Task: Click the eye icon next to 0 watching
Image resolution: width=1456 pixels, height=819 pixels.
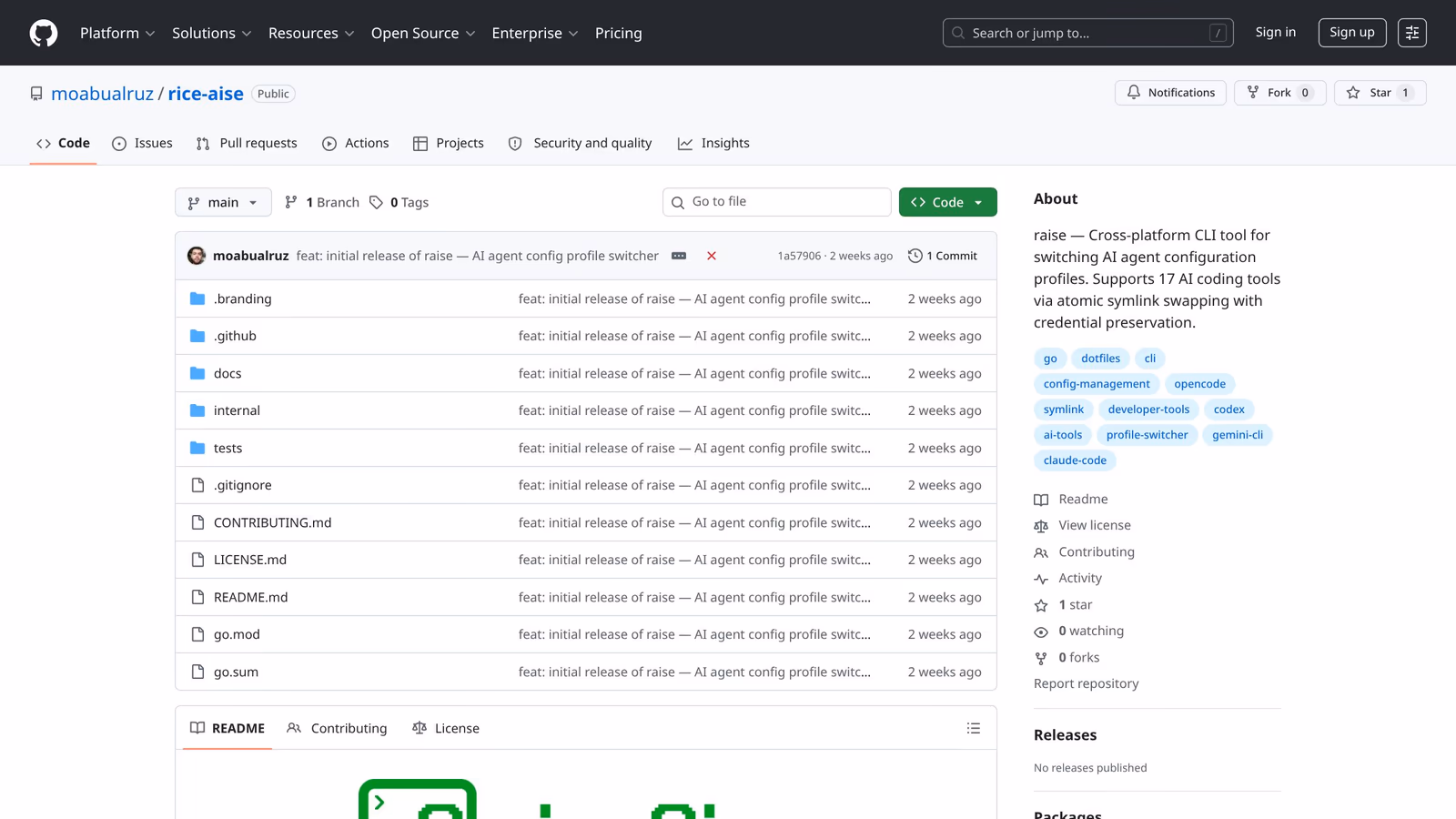Action: [x=1041, y=631]
